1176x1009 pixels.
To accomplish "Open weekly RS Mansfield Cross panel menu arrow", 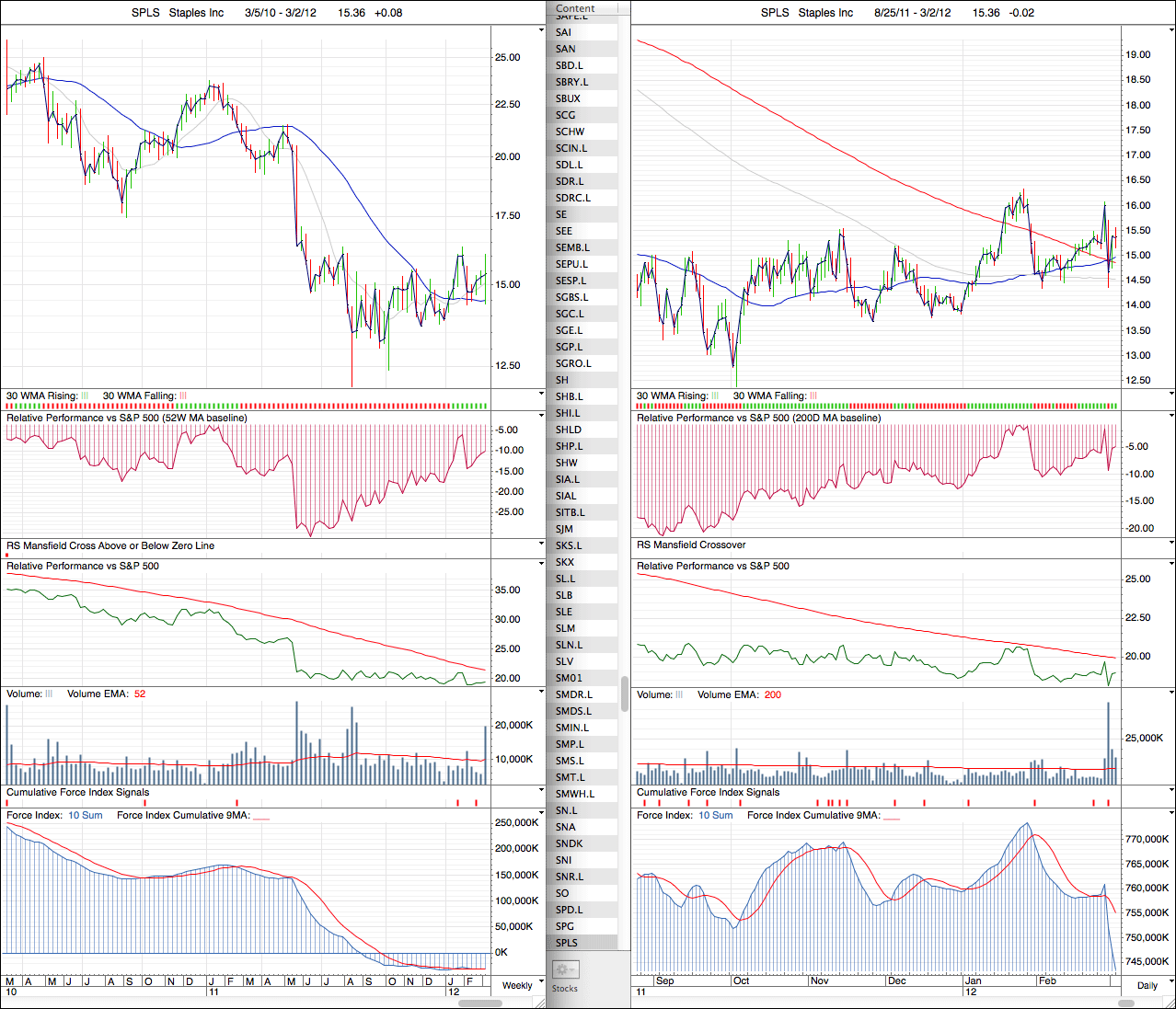I will point(541,545).
